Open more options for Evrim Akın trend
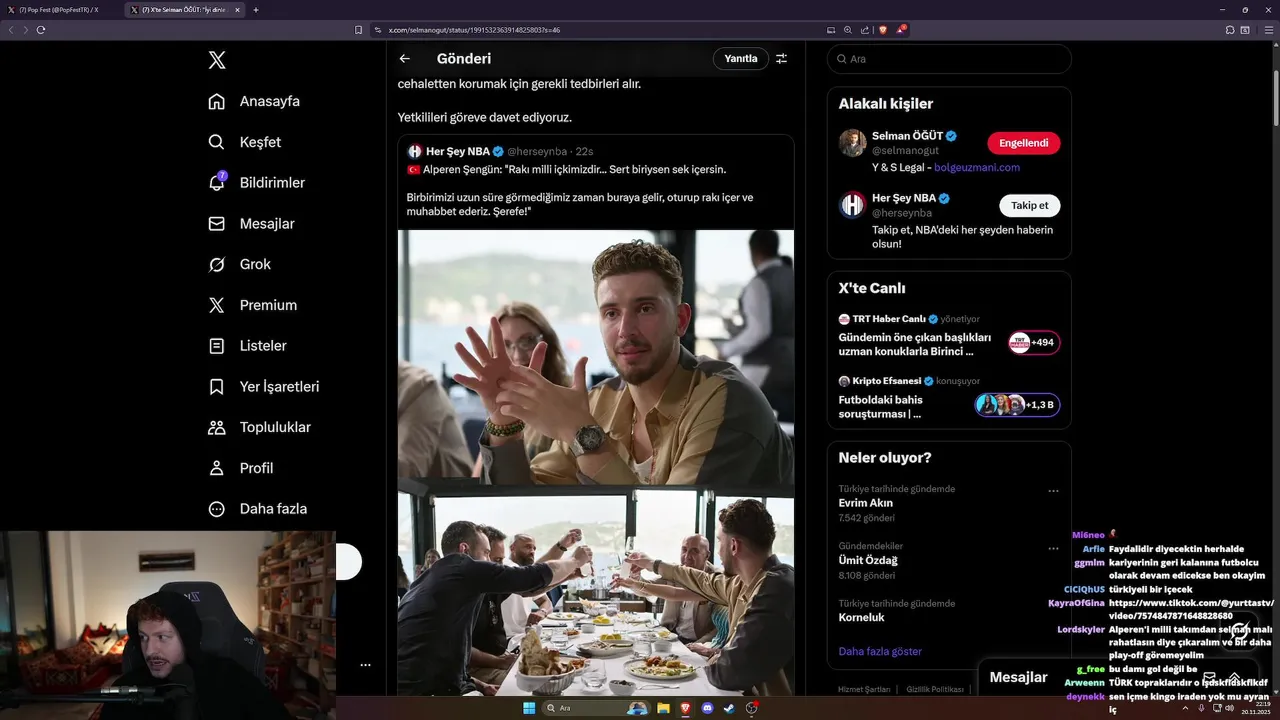Screen dimensions: 1280x720 click(1053, 491)
